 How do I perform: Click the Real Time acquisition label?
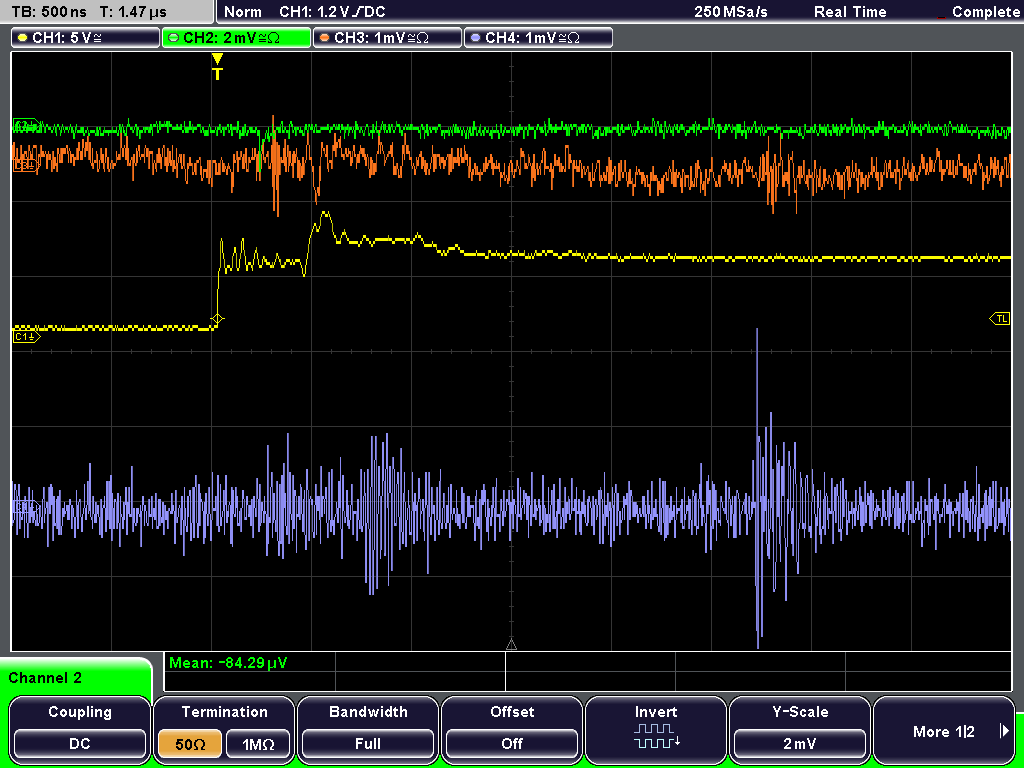[x=850, y=12]
